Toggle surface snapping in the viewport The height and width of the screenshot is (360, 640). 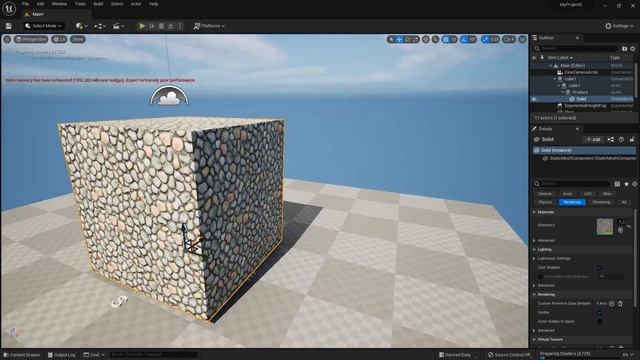(436, 39)
